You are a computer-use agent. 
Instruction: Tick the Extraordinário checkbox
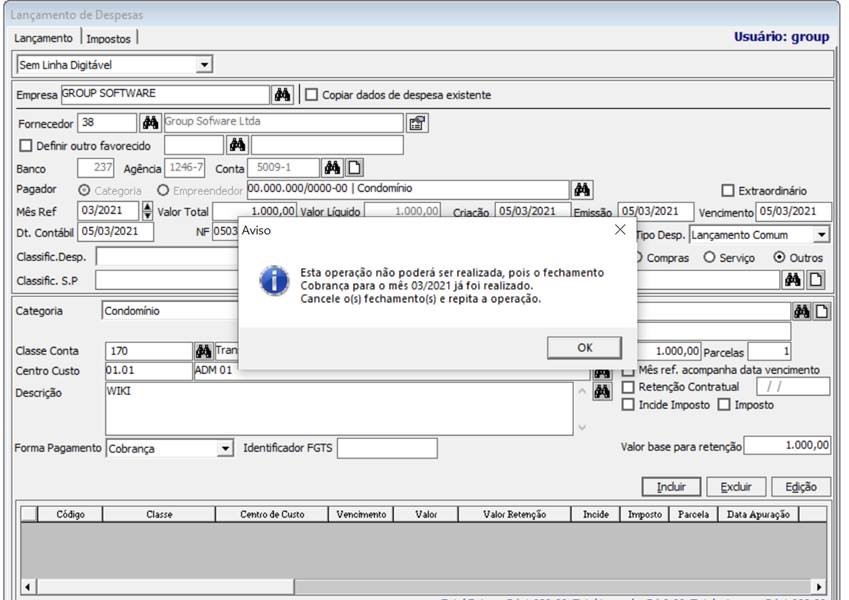coord(728,191)
